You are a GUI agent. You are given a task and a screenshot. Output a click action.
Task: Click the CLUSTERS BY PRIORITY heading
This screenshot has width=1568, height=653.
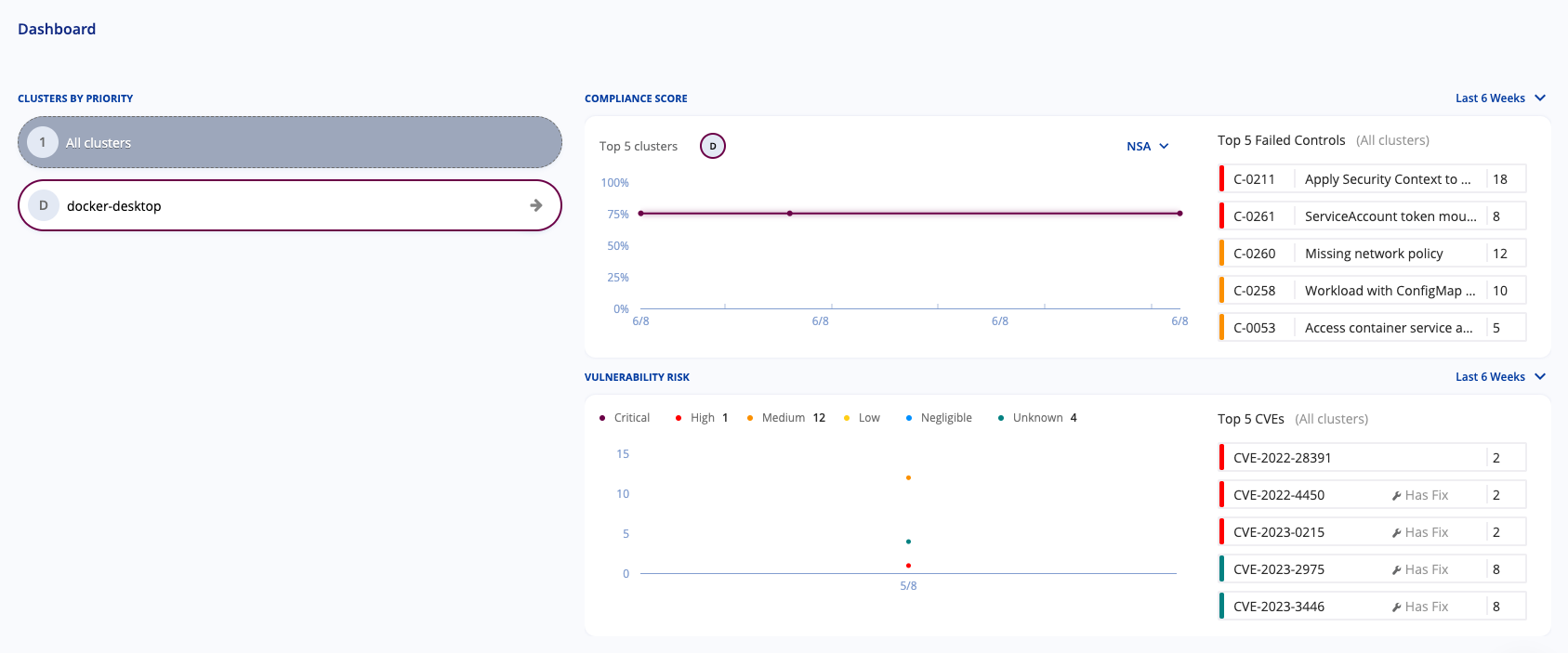click(75, 98)
